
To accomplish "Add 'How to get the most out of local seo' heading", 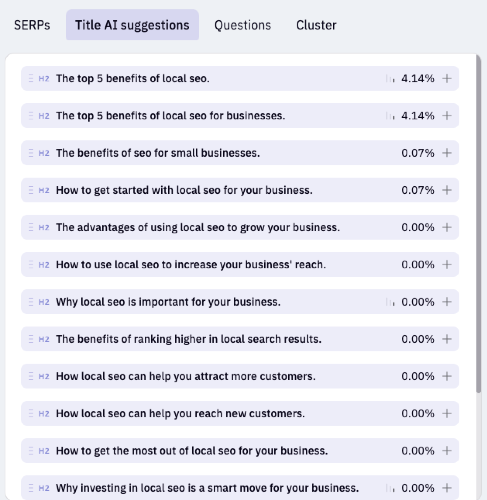I will pyautogui.click(x=447, y=451).
